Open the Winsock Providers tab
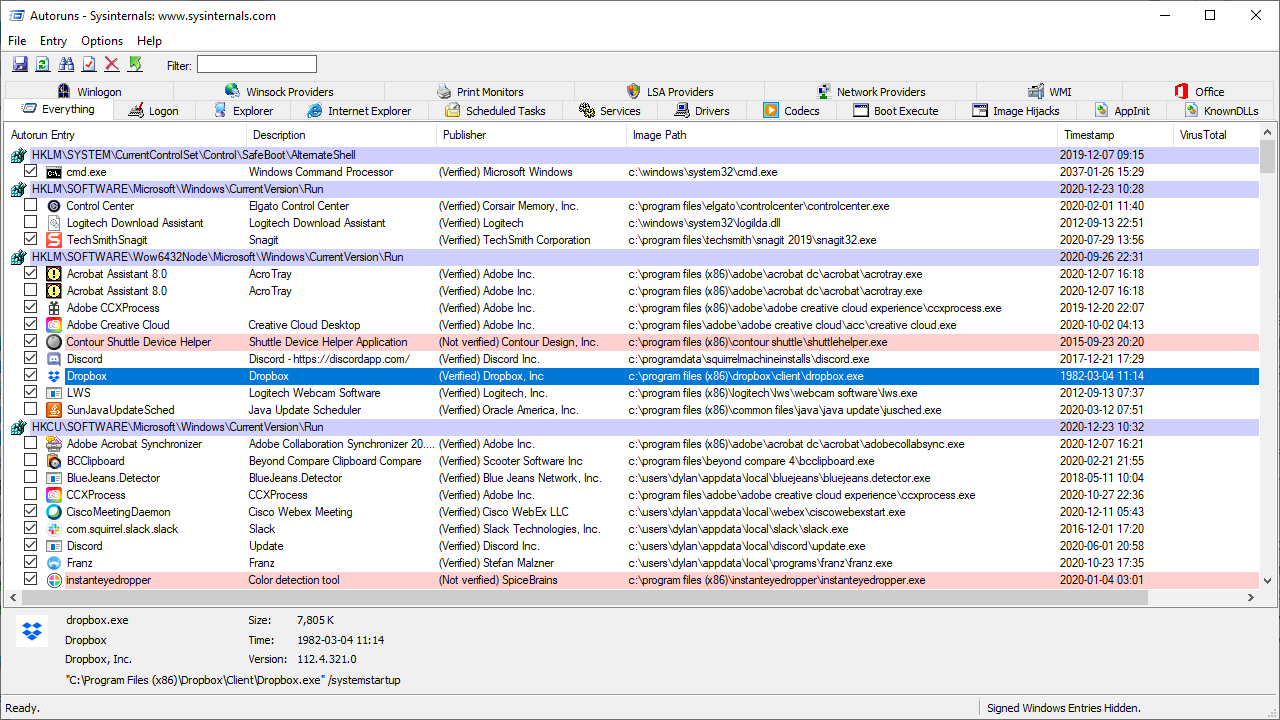1280x720 pixels. tap(279, 91)
